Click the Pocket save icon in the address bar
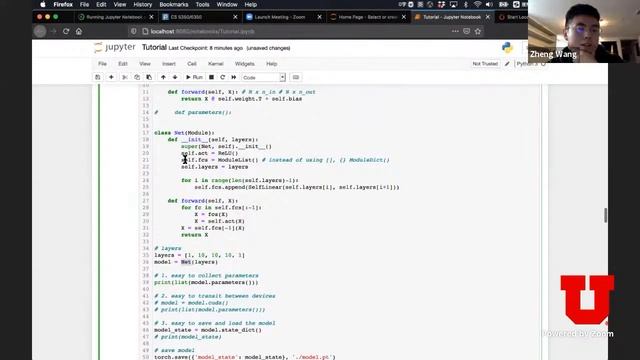The height and width of the screenshot is (360, 640). click(467, 31)
